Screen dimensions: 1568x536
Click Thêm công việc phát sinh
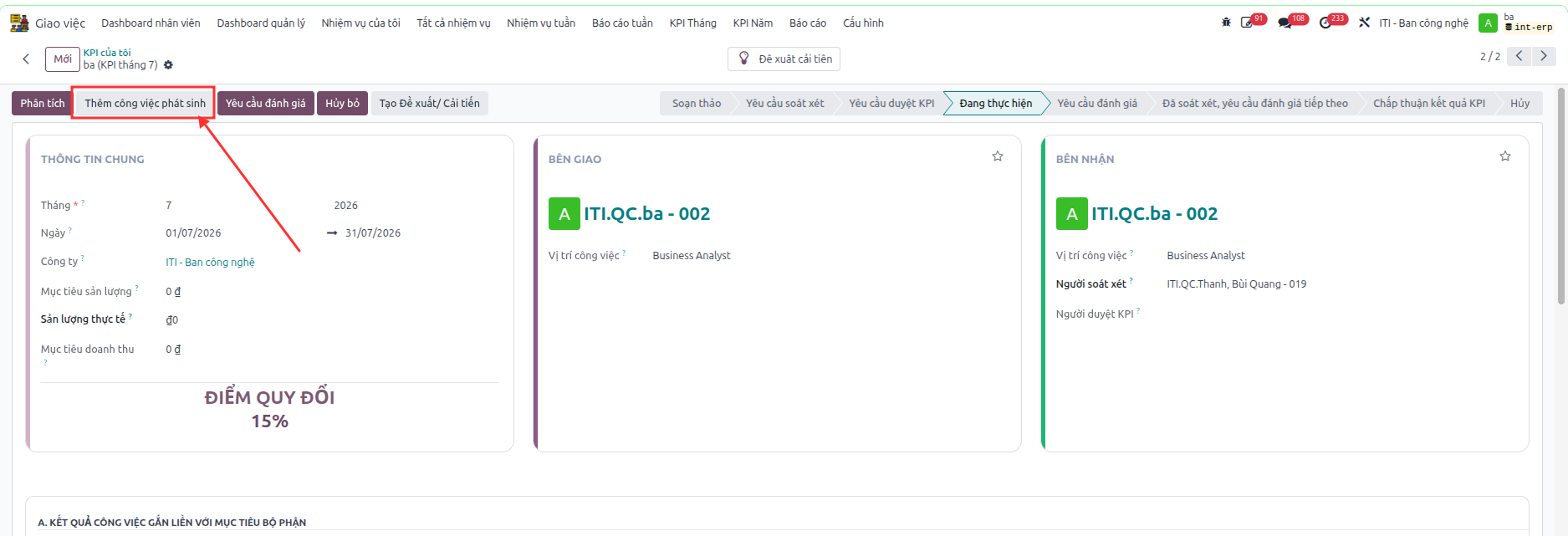(x=145, y=104)
